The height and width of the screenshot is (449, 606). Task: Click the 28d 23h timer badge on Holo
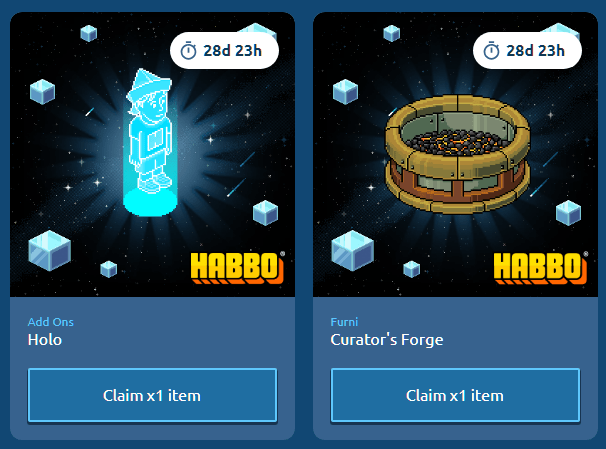coord(224,51)
